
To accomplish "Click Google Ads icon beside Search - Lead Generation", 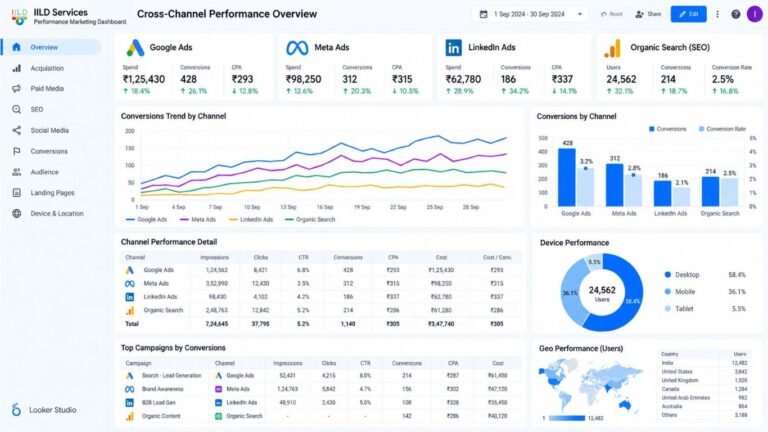I will click(130, 376).
